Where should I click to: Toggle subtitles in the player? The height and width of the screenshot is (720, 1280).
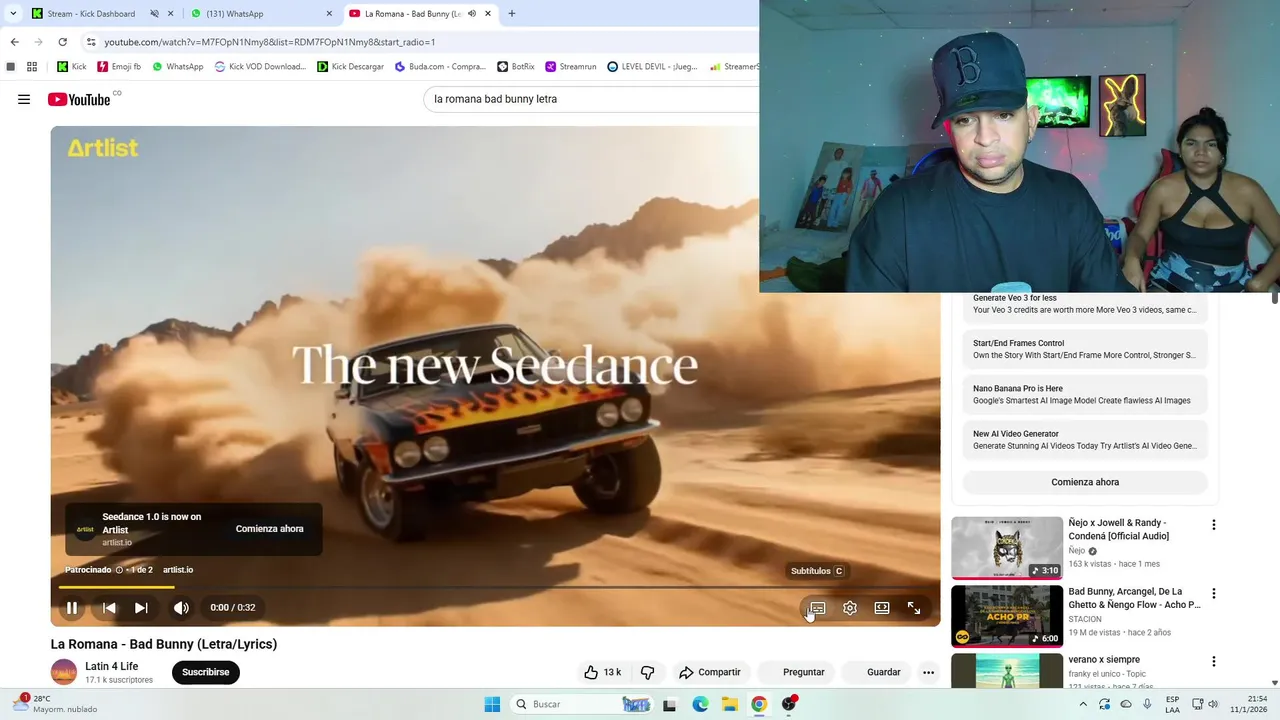(817, 607)
